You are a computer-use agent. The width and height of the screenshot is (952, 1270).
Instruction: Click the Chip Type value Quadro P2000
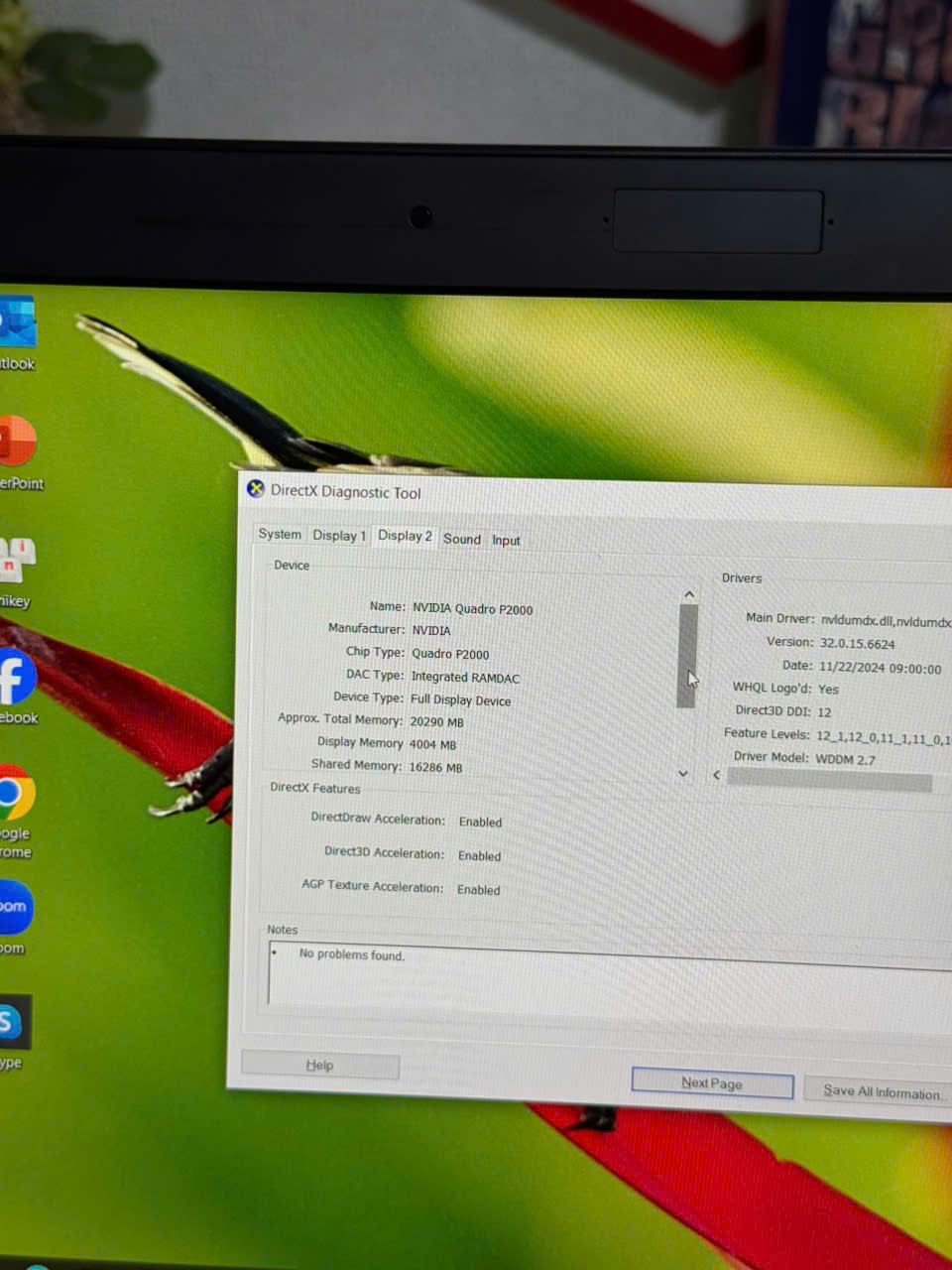[x=450, y=654]
